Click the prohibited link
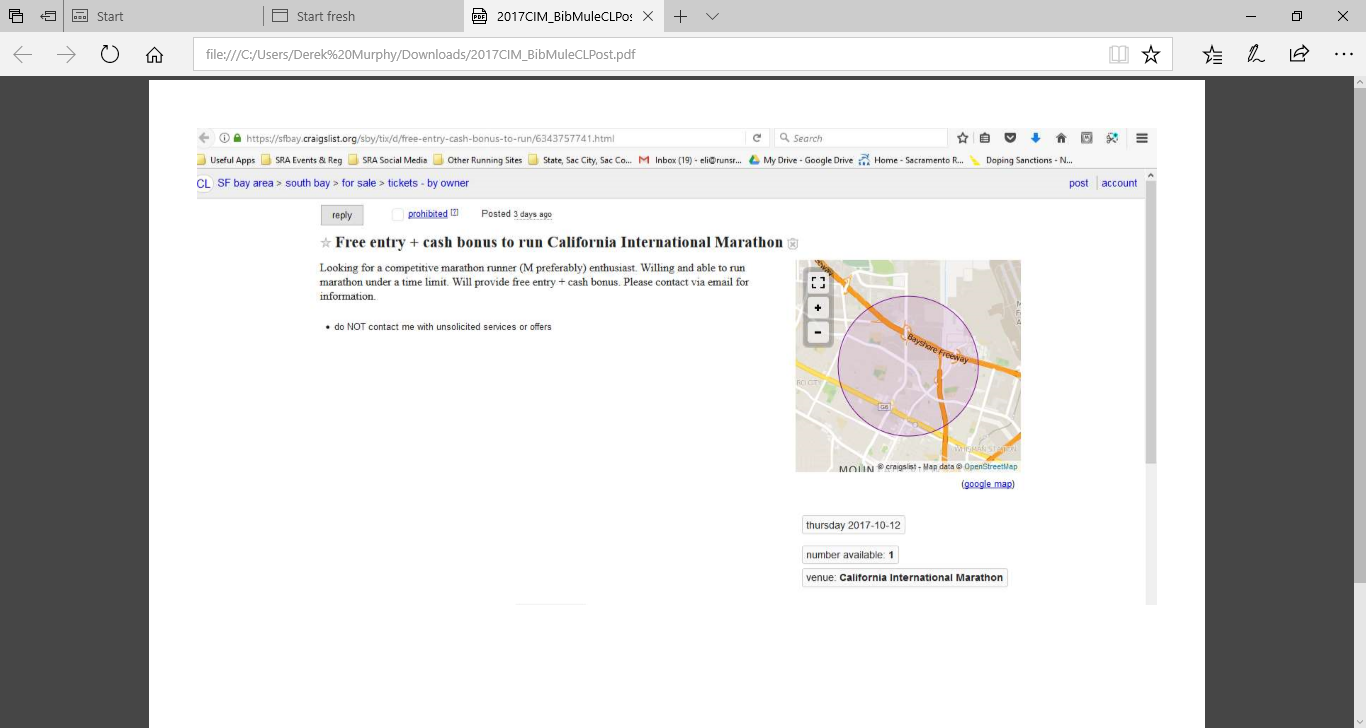Image resolution: width=1366 pixels, height=728 pixels. coord(427,214)
